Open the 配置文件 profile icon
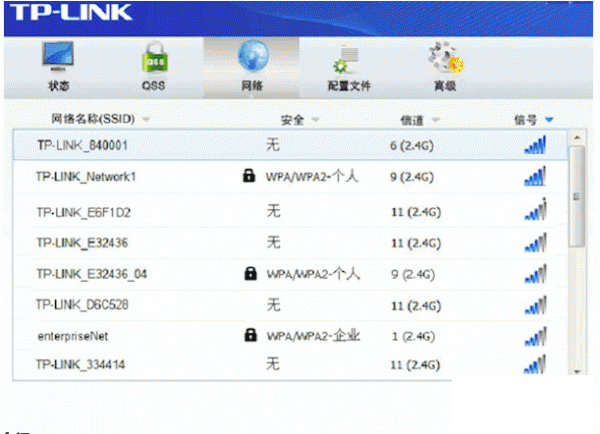600x434 pixels. pos(346,59)
